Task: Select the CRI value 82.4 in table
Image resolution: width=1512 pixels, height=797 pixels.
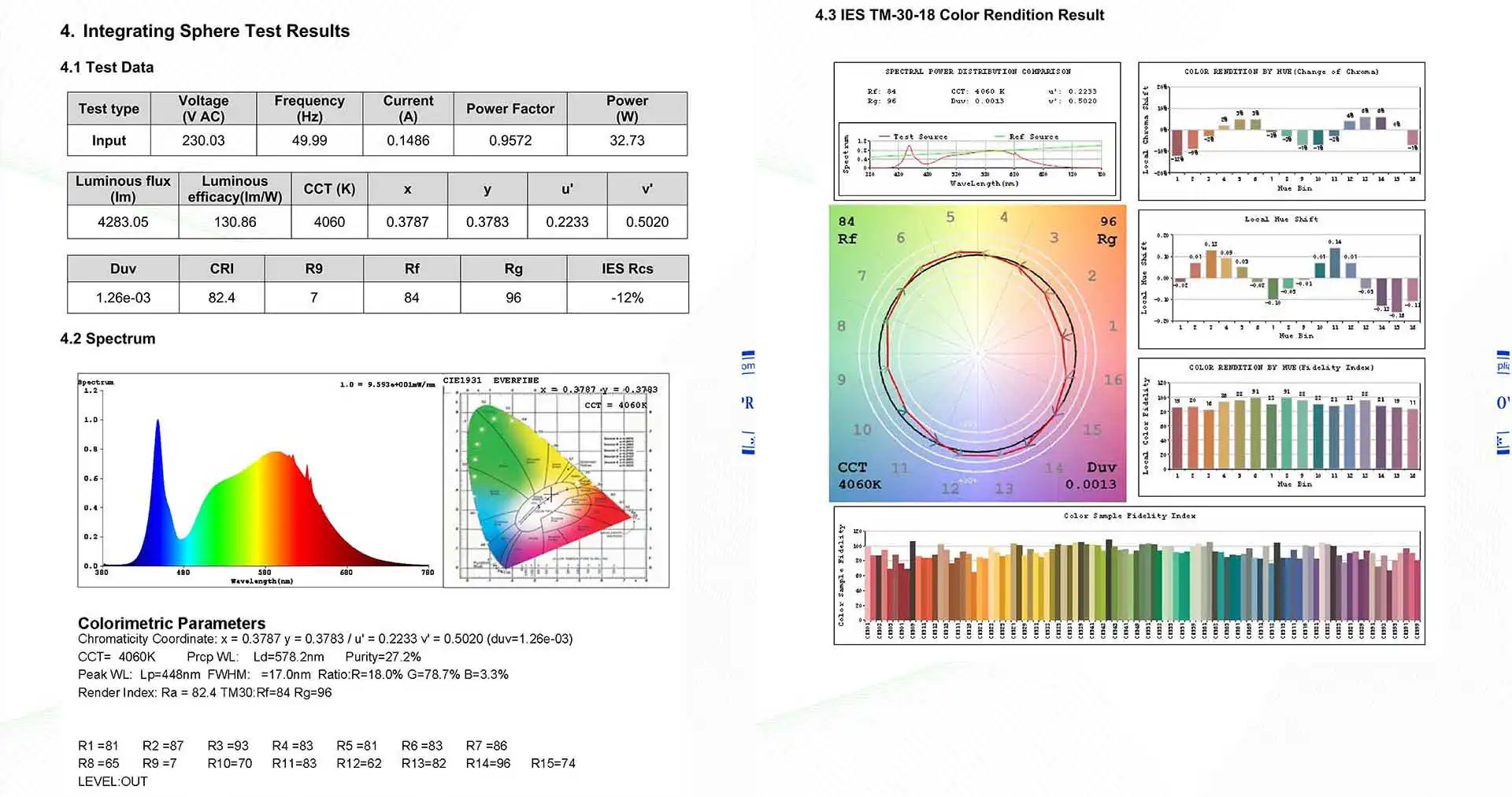Action: coord(221,298)
